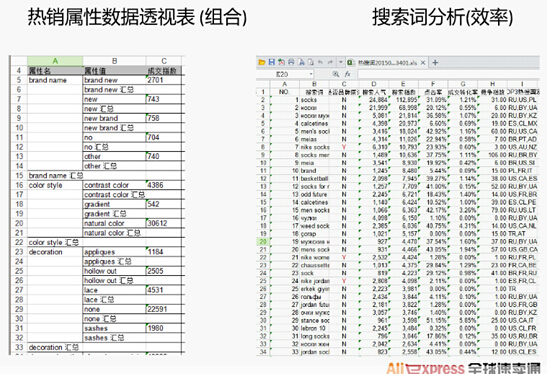This screenshot has width=547, height=379.
Task: Click the Name Box showing E20
Action: pos(282,74)
